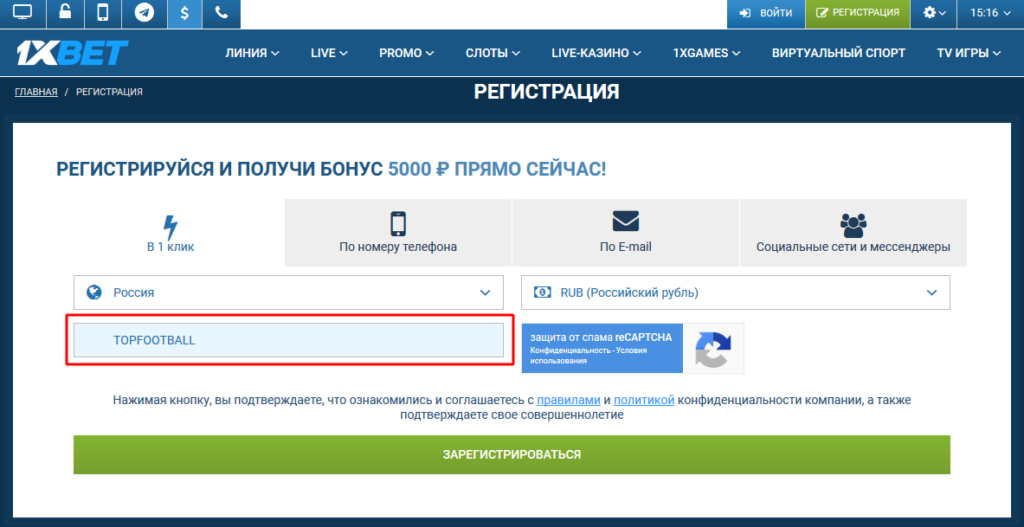Click the unlocked padlock icon
Screen dimensions: 1024x527
pyautogui.click(x=64, y=14)
